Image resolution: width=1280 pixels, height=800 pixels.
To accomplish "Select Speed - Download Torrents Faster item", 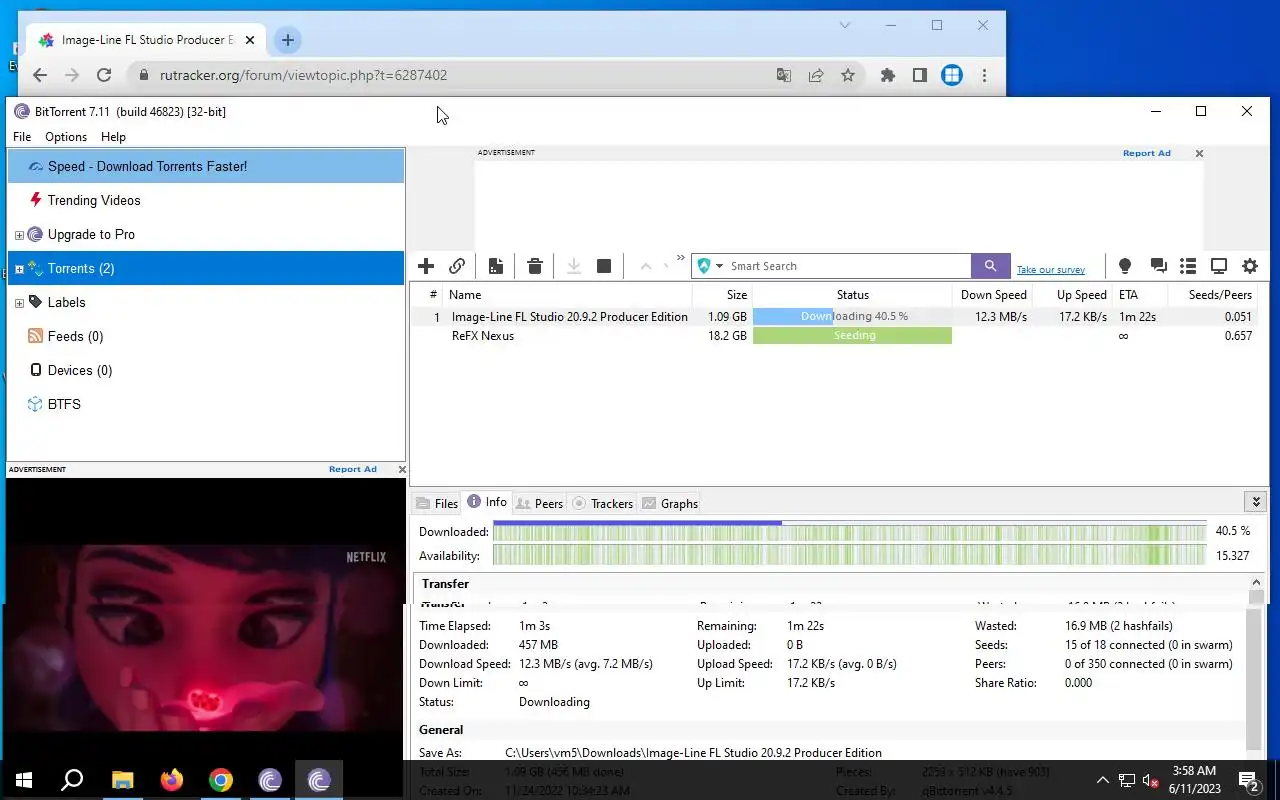I will click(x=206, y=166).
